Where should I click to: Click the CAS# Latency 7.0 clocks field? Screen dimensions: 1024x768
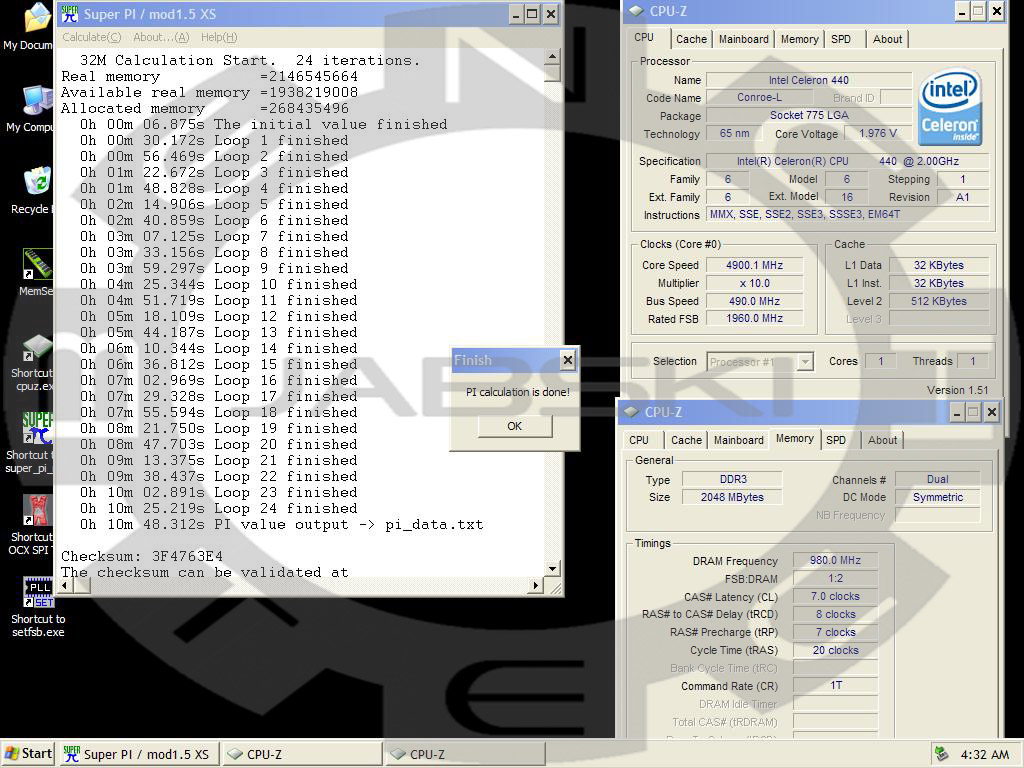(835, 596)
